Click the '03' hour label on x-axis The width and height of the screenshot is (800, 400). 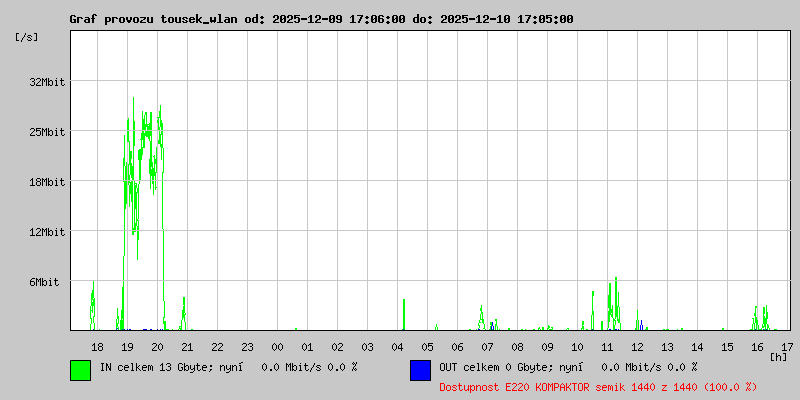pos(367,347)
